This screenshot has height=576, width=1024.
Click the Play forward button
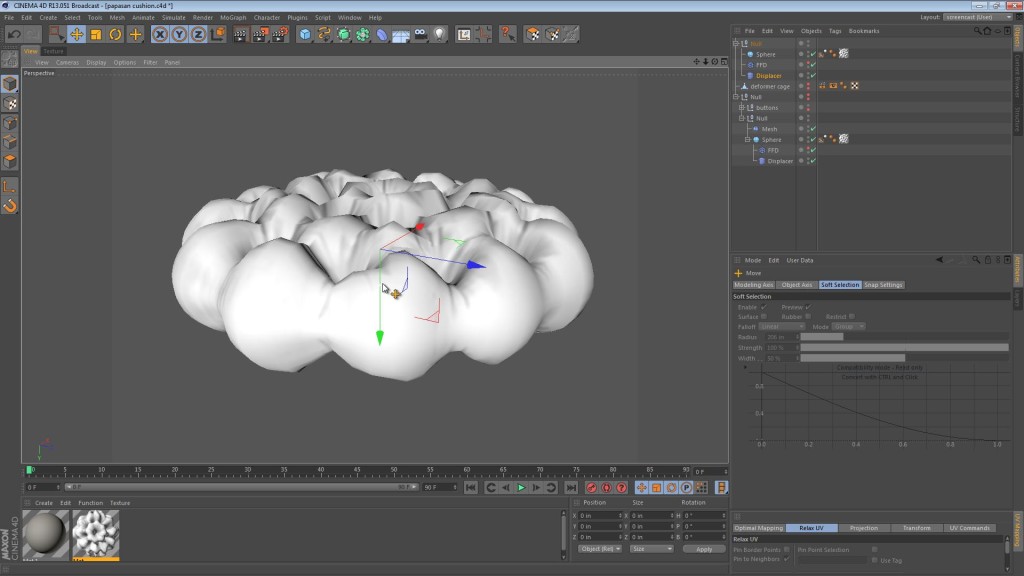(x=521, y=488)
